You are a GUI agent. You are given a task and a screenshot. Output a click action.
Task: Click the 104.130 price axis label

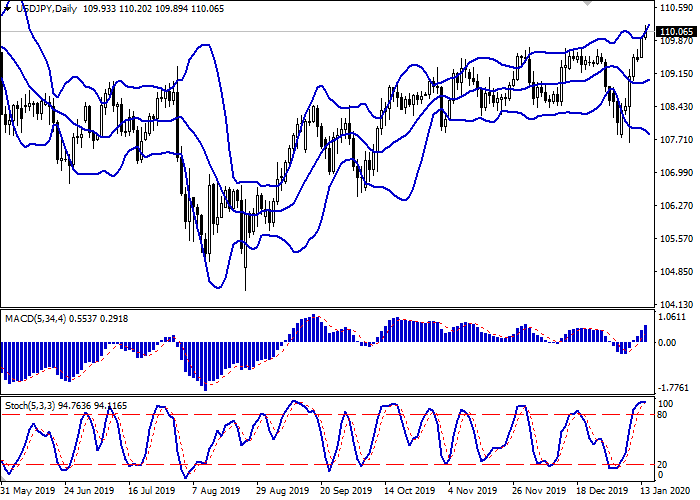[x=676, y=304]
